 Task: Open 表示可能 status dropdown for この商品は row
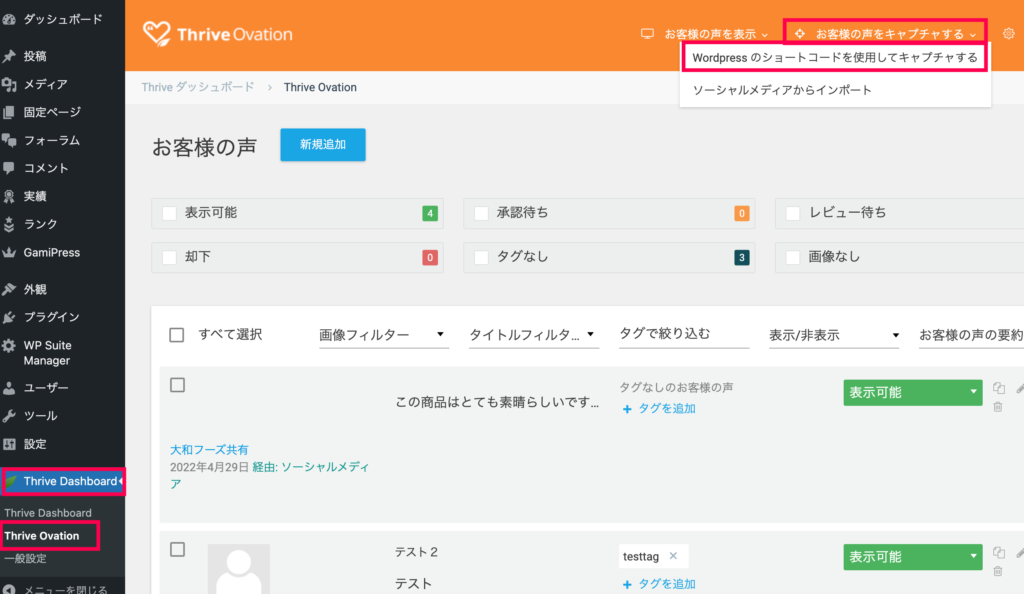(x=913, y=392)
